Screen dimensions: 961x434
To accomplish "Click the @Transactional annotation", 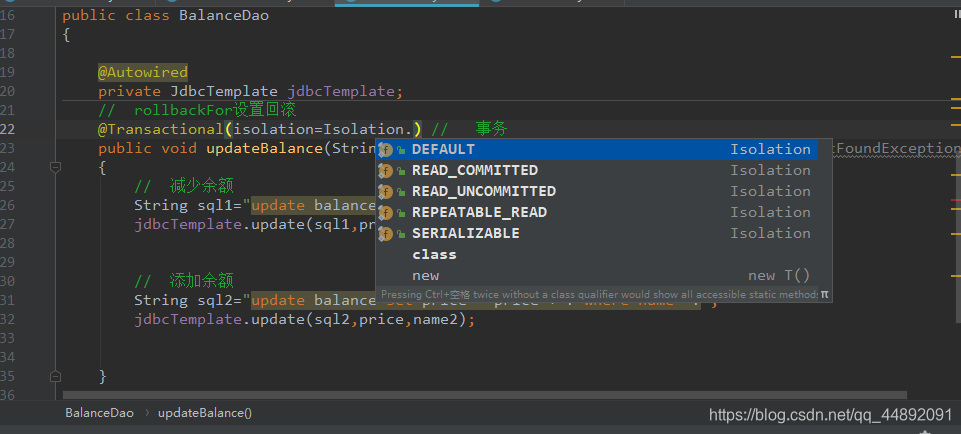I will pyautogui.click(x=161, y=129).
